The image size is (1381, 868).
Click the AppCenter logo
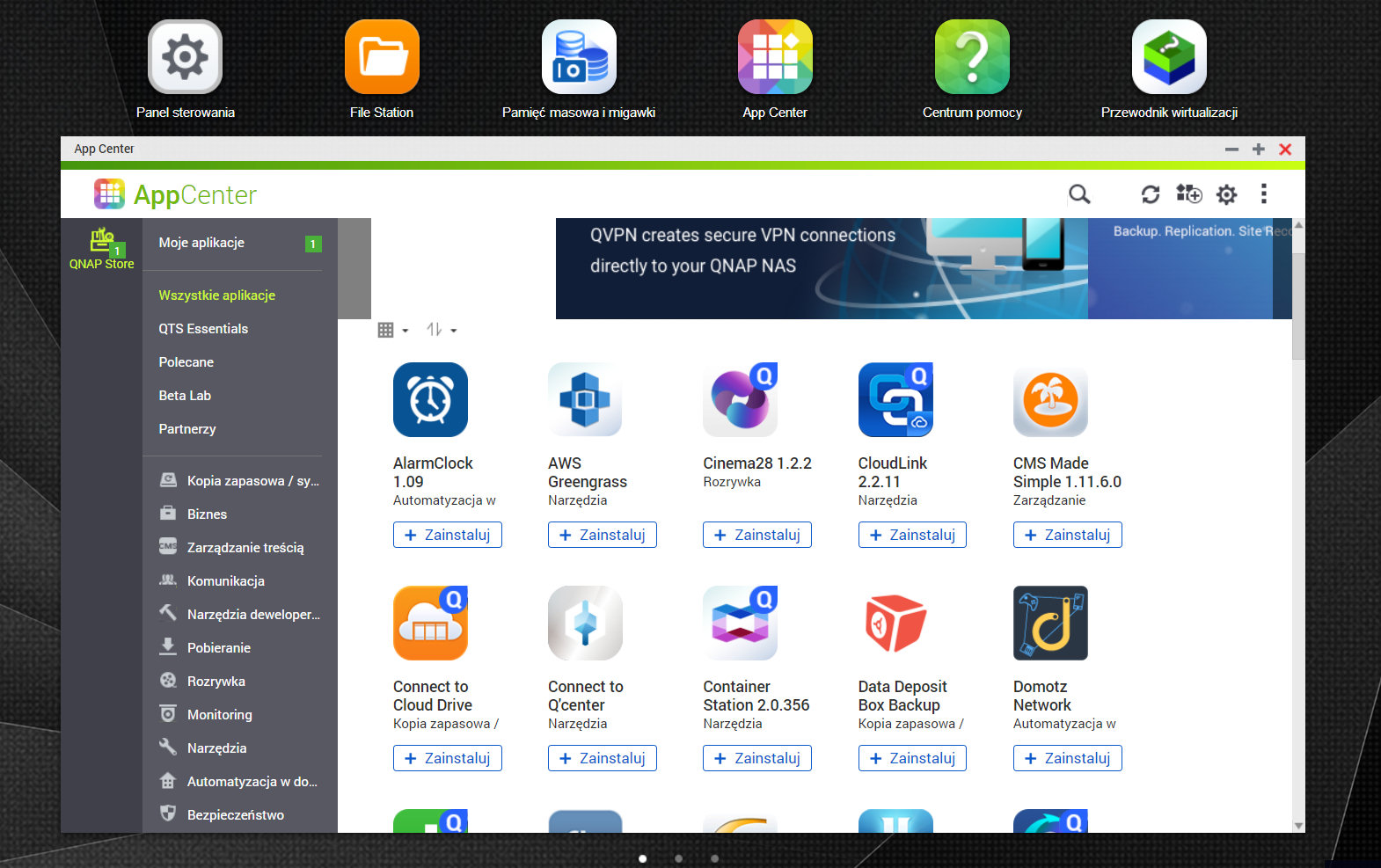click(x=175, y=194)
